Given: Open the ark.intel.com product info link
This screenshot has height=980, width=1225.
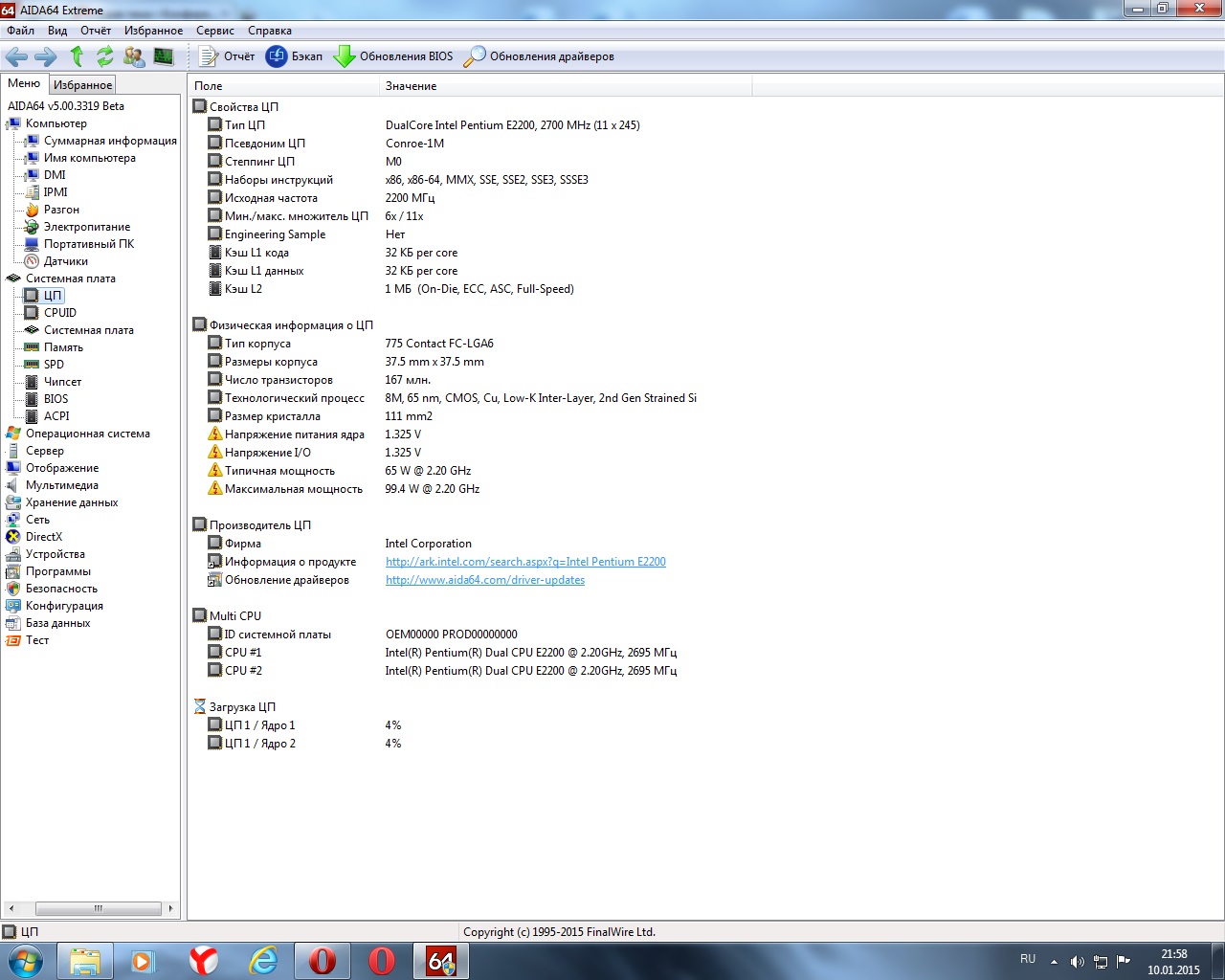Looking at the screenshot, I should tap(525, 562).
